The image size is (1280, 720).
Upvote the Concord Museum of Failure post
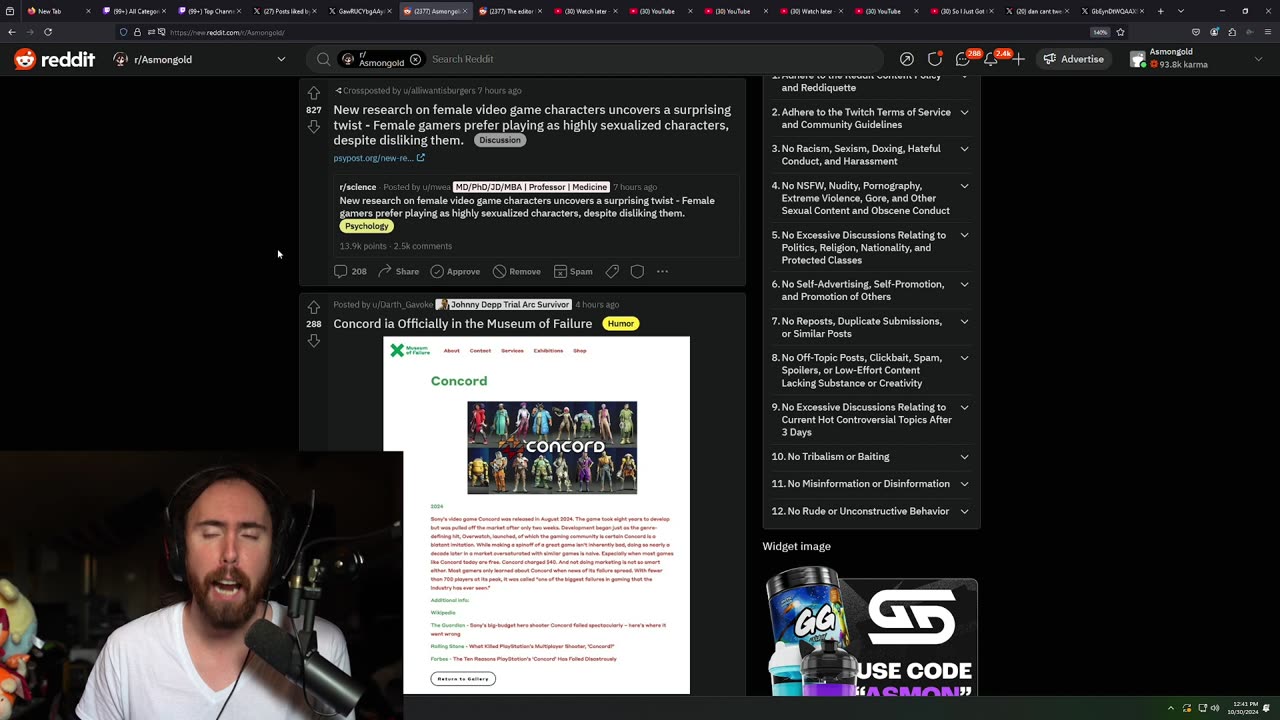[x=314, y=307]
